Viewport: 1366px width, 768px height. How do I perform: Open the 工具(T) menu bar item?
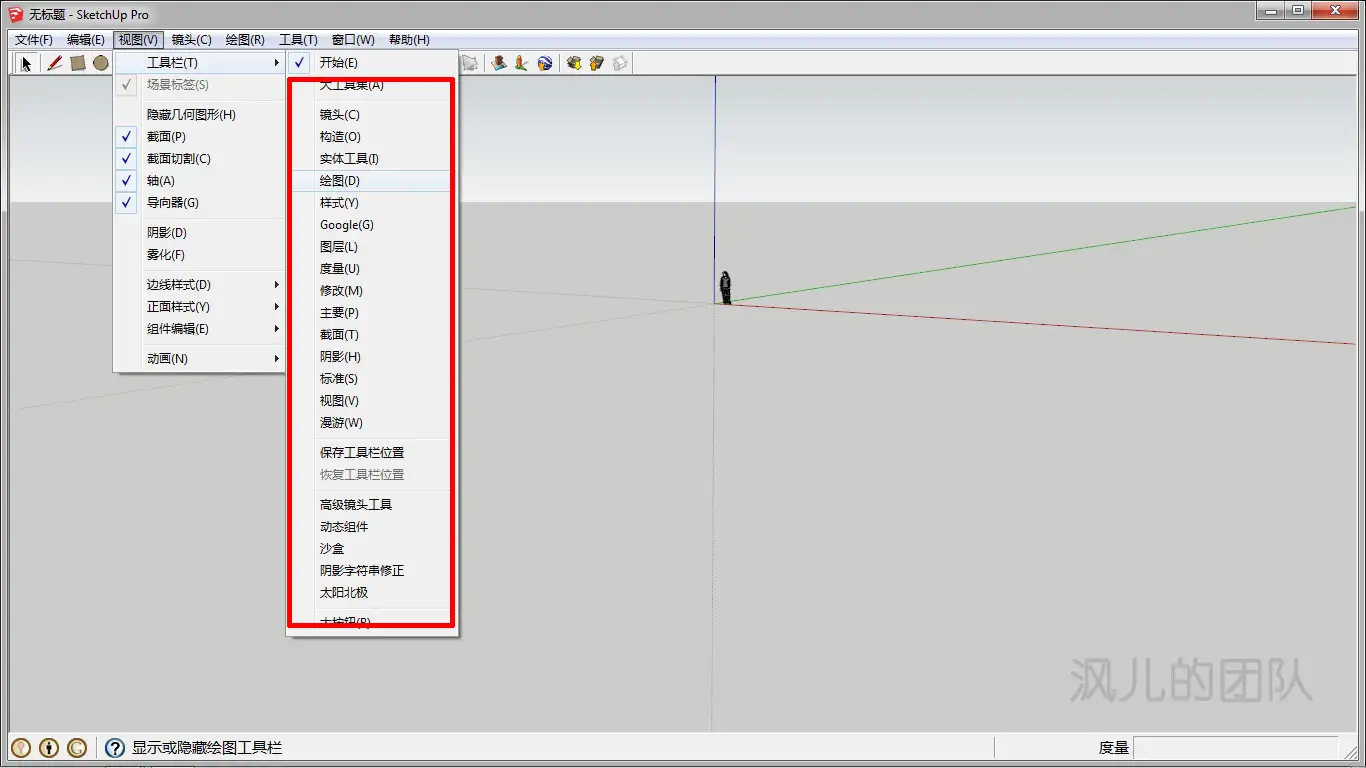[298, 40]
